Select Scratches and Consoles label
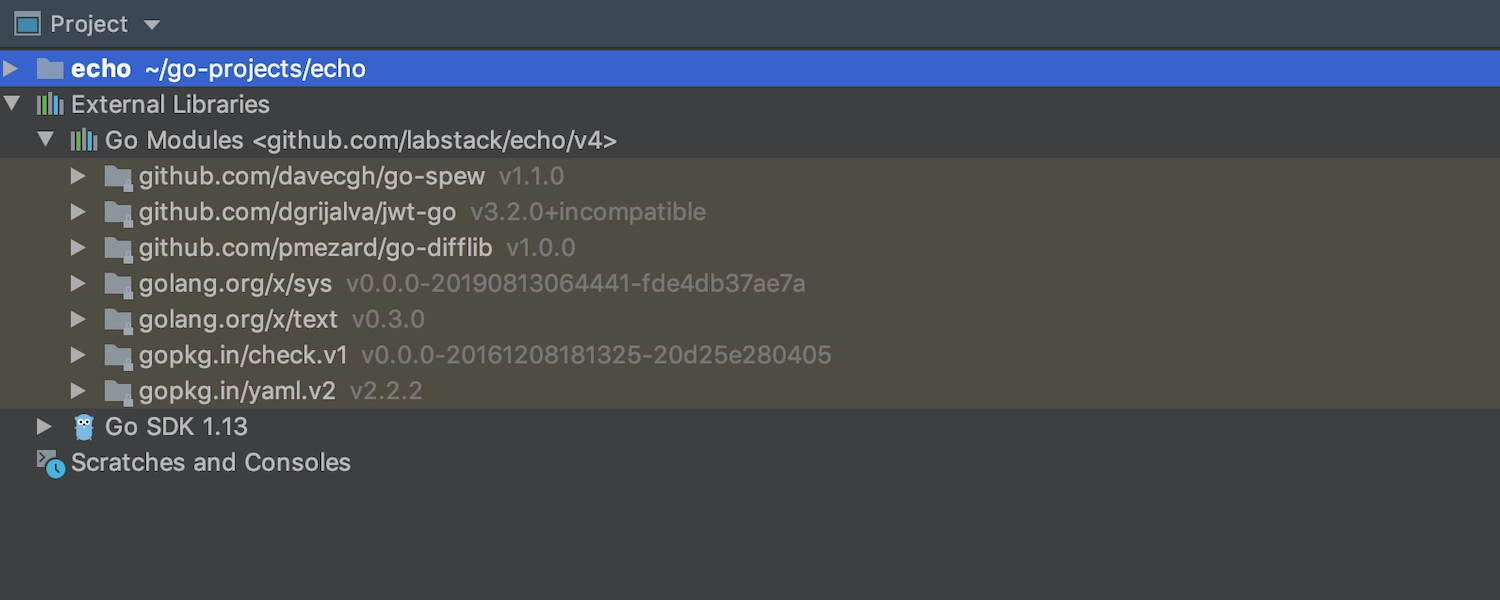The width and height of the screenshot is (1500, 600). pos(211,462)
